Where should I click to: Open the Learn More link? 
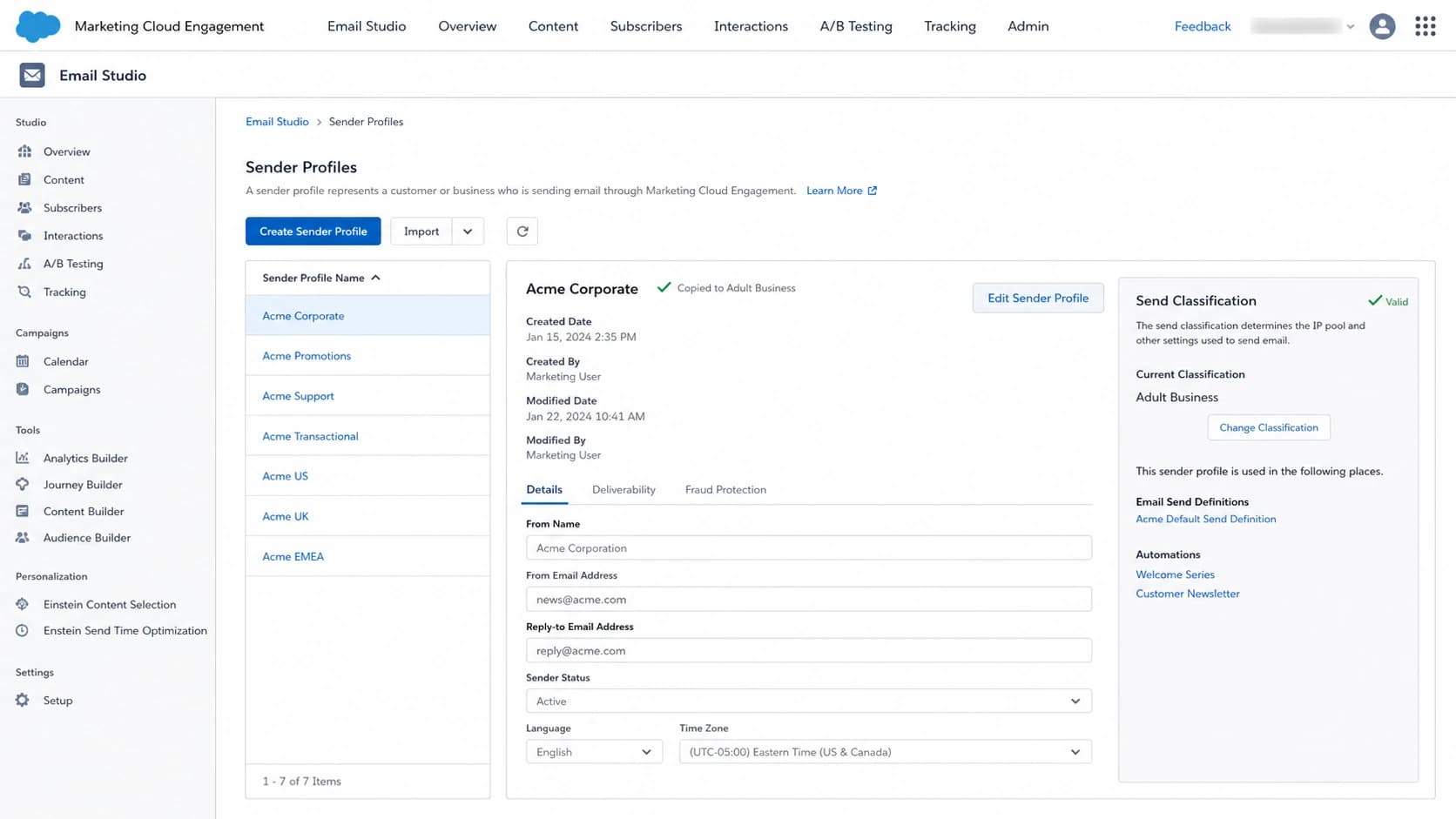[x=834, y=191]
